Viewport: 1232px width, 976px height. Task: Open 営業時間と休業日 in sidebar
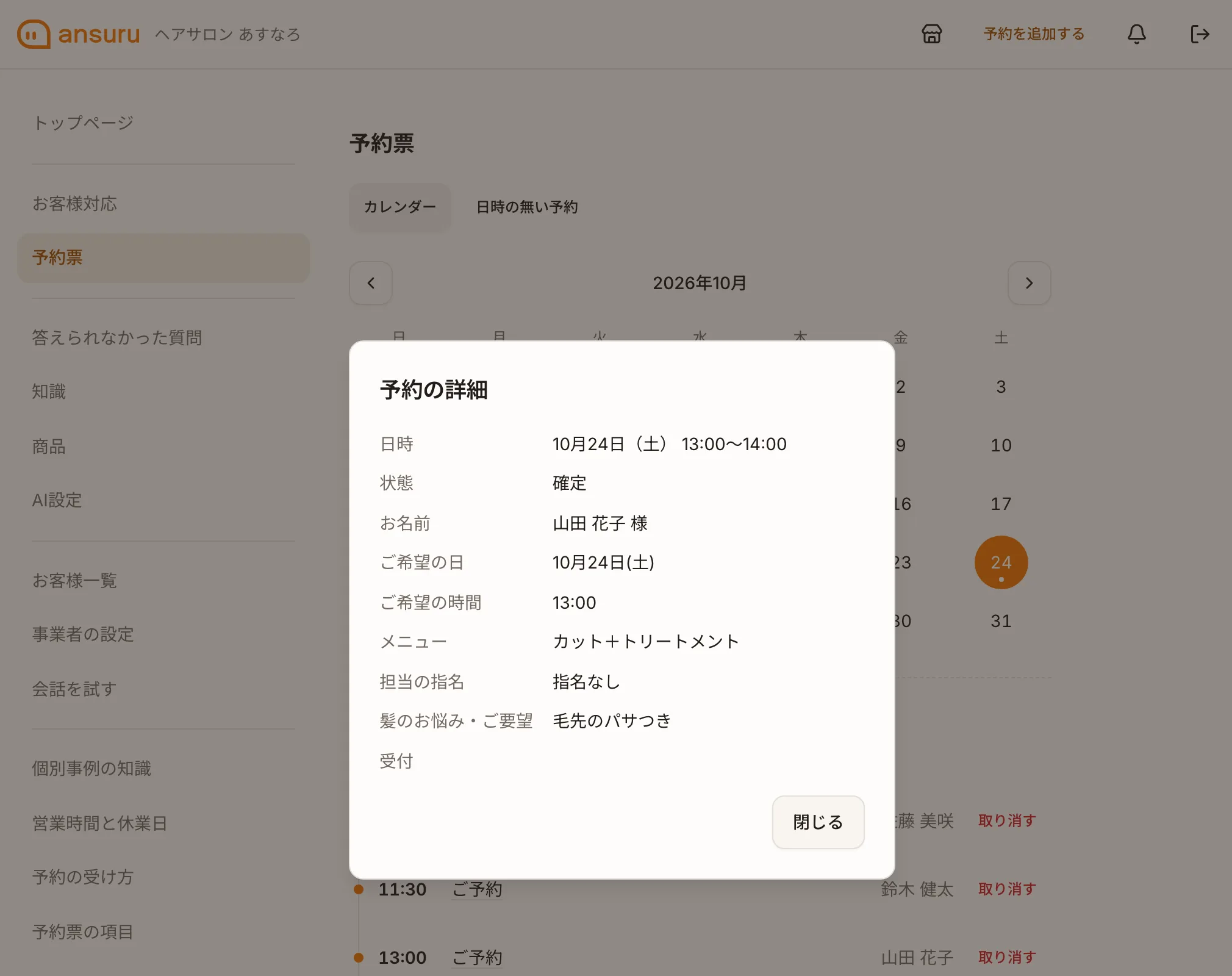[x=100, y=823]
